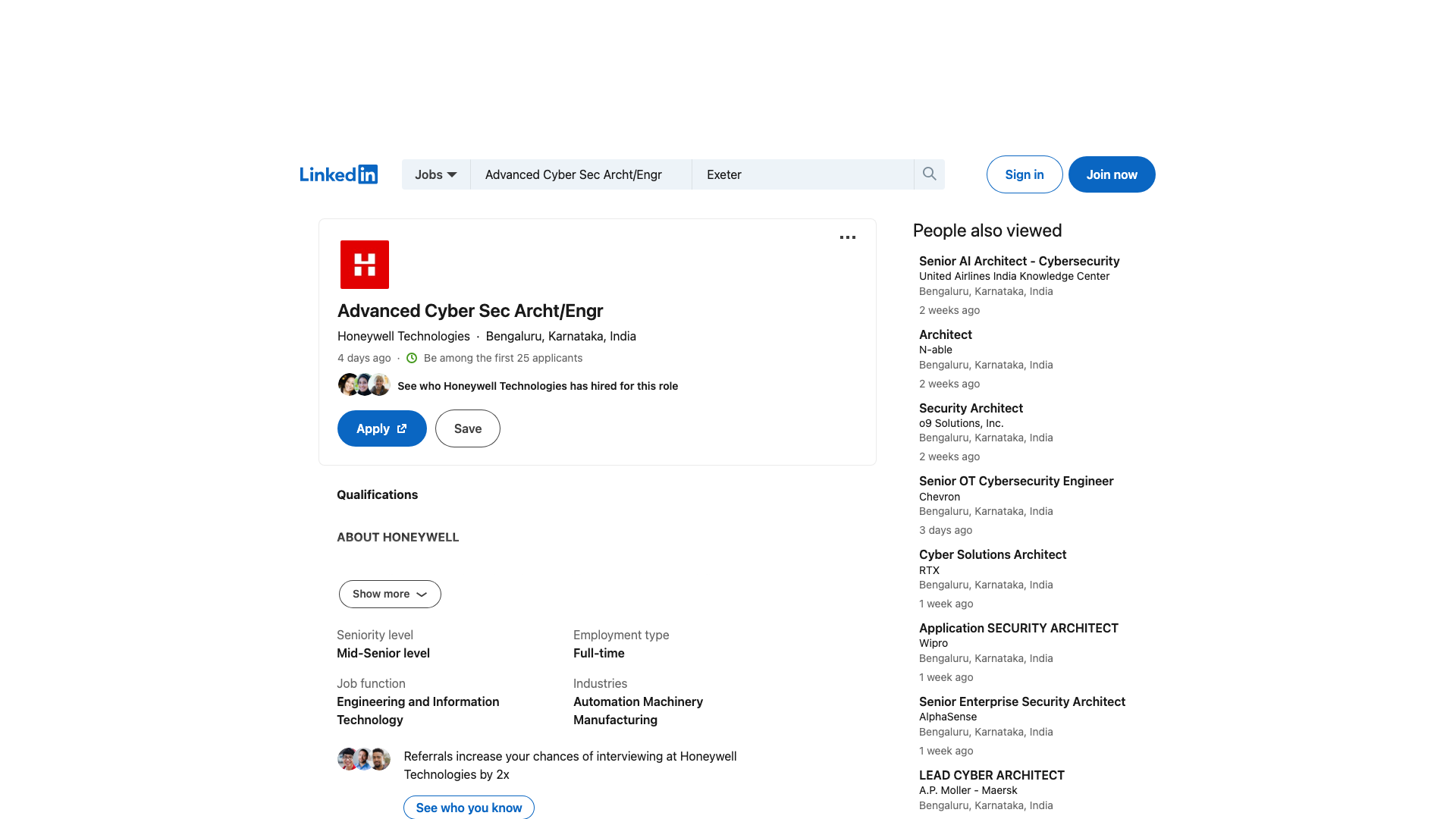Open the LinkedIn home logo
Screen dimensions: 1456x819
[x=338, y=174]
